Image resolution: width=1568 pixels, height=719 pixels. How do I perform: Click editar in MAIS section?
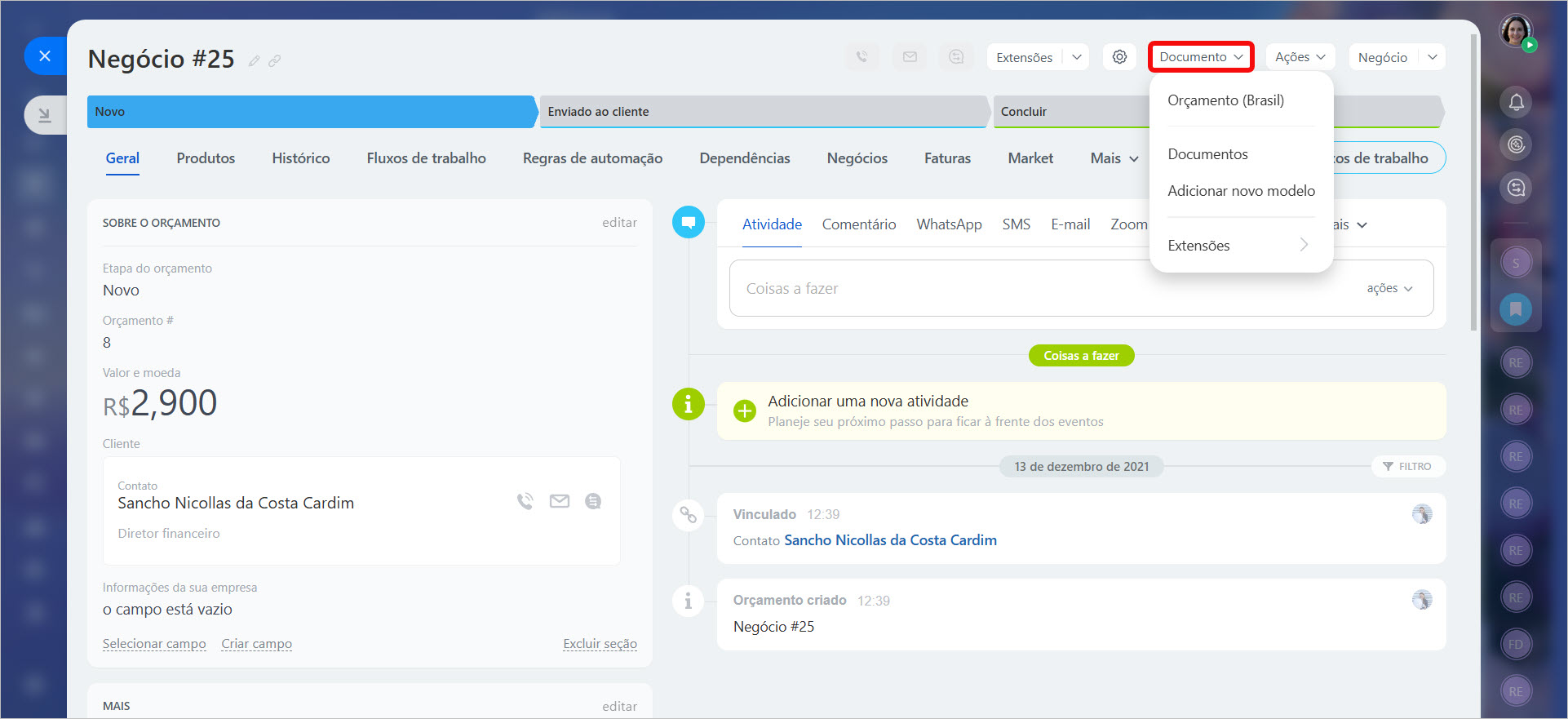pyautogui.click(x=619, y=707)
